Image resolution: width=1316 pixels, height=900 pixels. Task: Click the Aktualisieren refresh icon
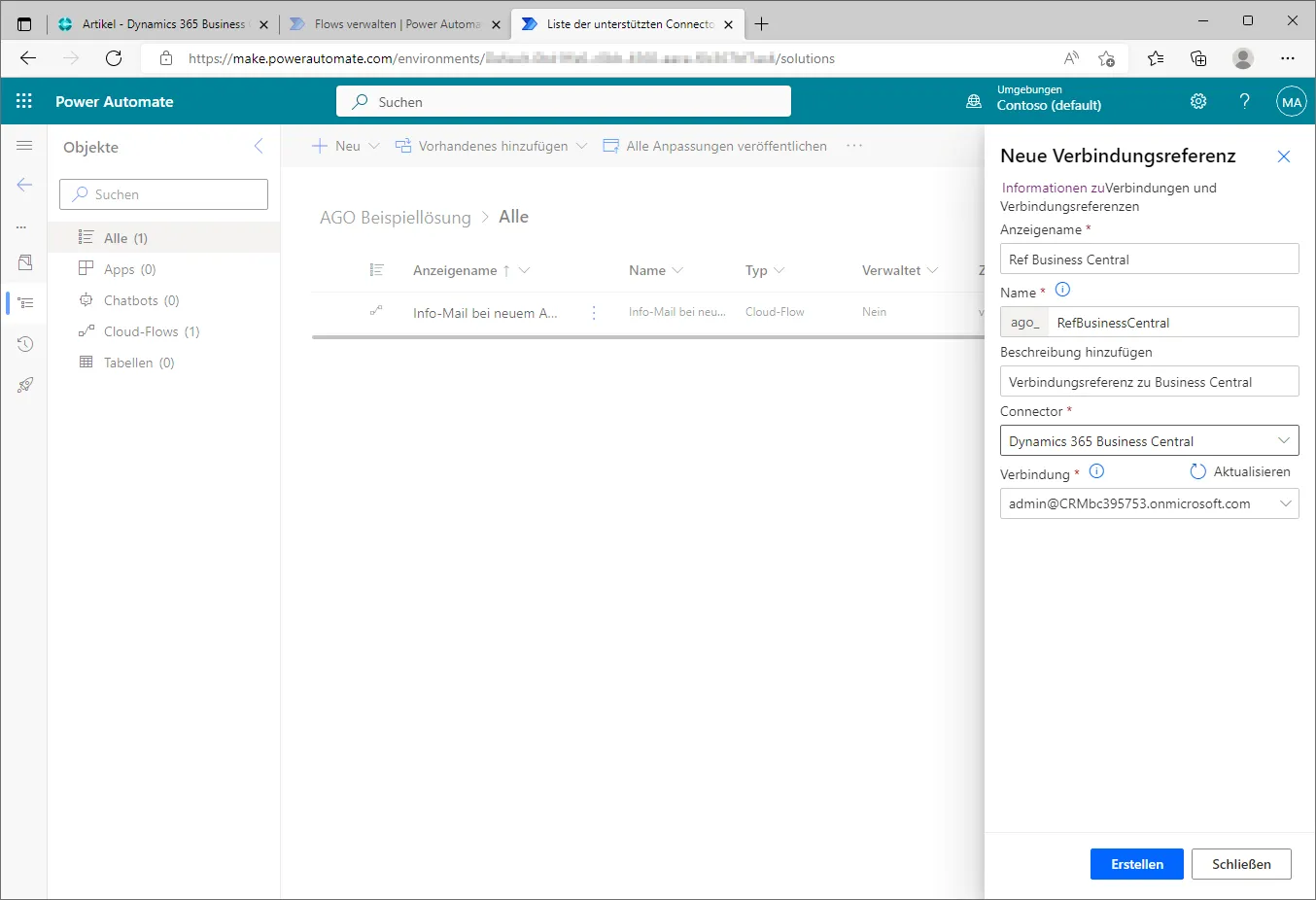(x=1197, y=471)
